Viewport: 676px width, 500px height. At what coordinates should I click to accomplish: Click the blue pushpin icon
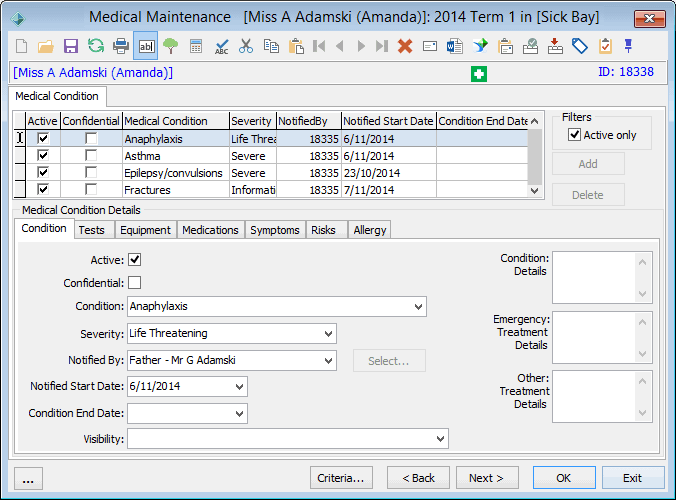tap(628, 46)
